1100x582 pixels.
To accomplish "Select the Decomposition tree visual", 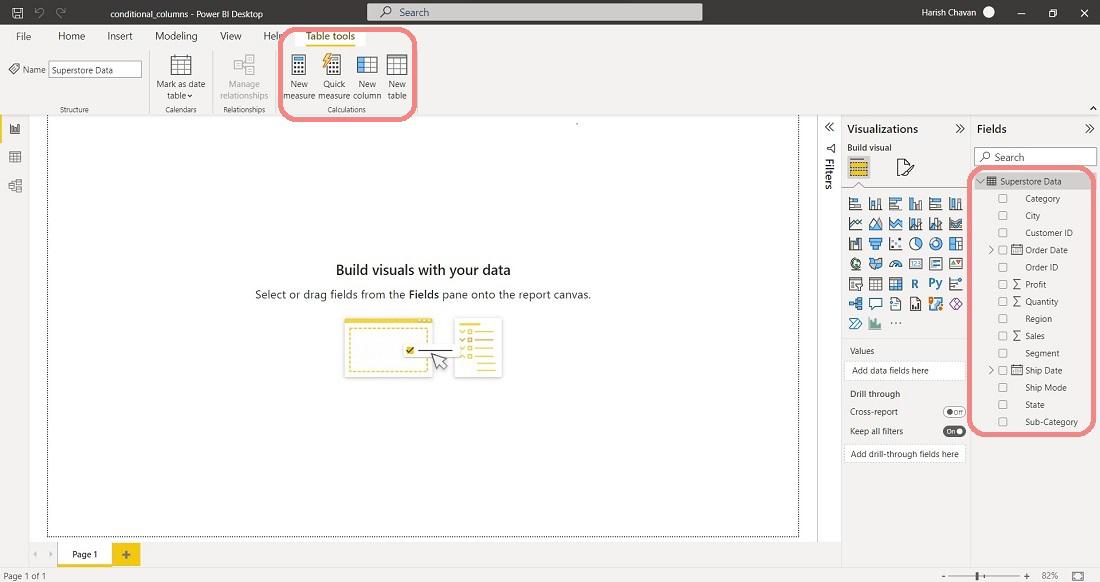I will coord(855,304).
